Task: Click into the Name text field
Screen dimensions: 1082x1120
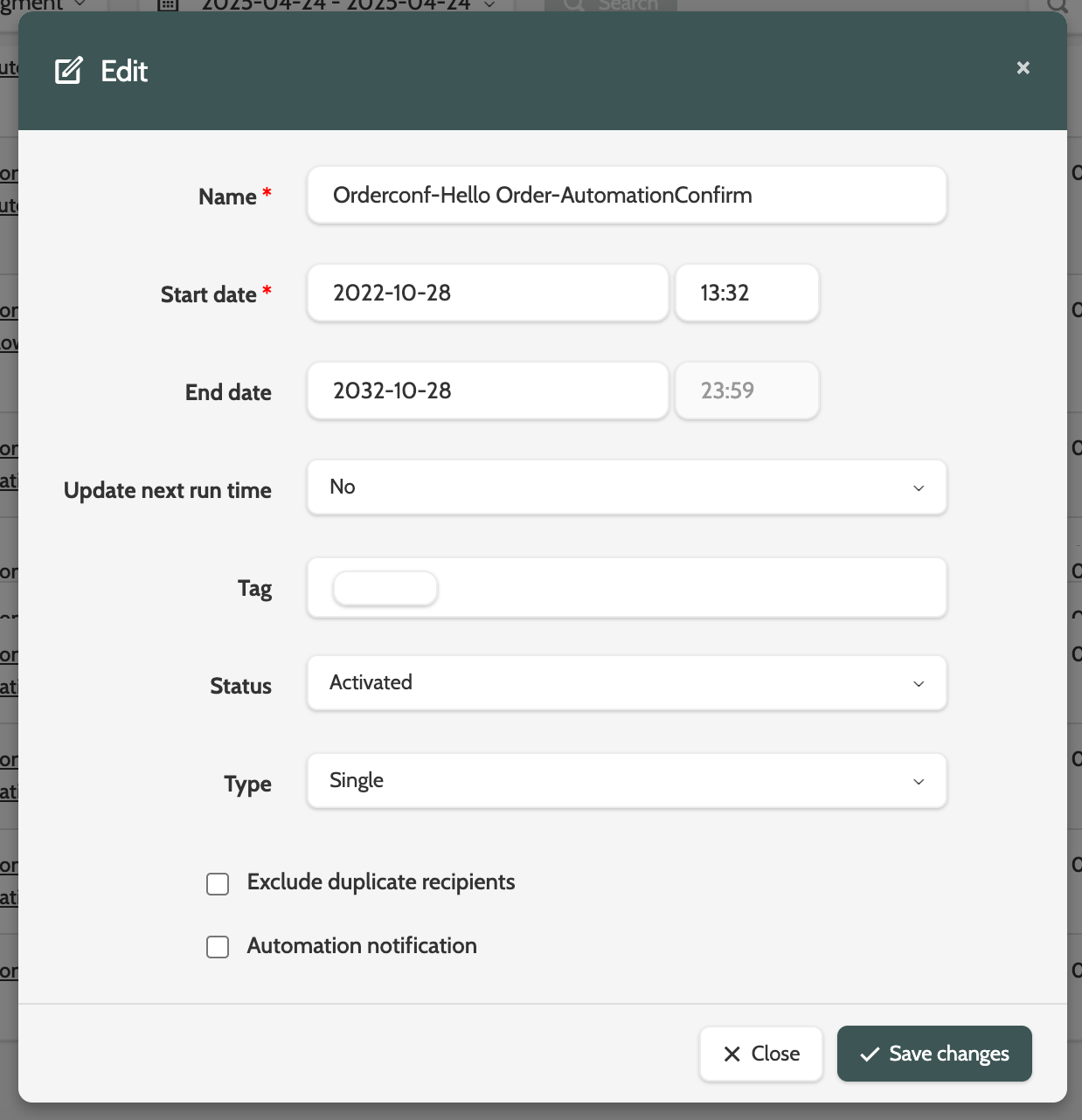Action: tap(626, 196)
